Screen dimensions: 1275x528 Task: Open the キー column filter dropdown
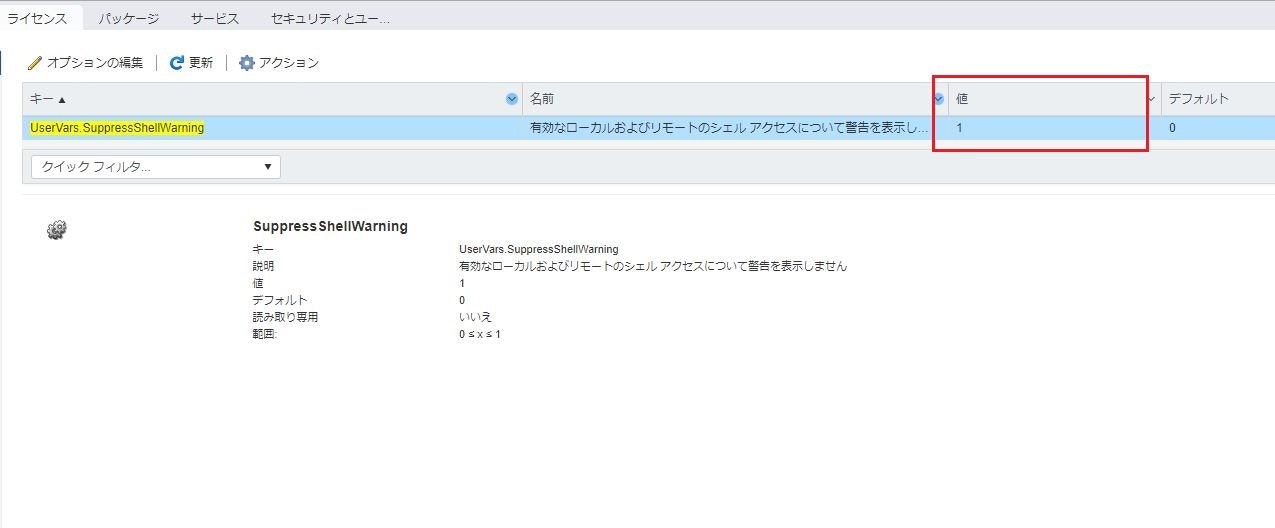(x=512, y=99)
